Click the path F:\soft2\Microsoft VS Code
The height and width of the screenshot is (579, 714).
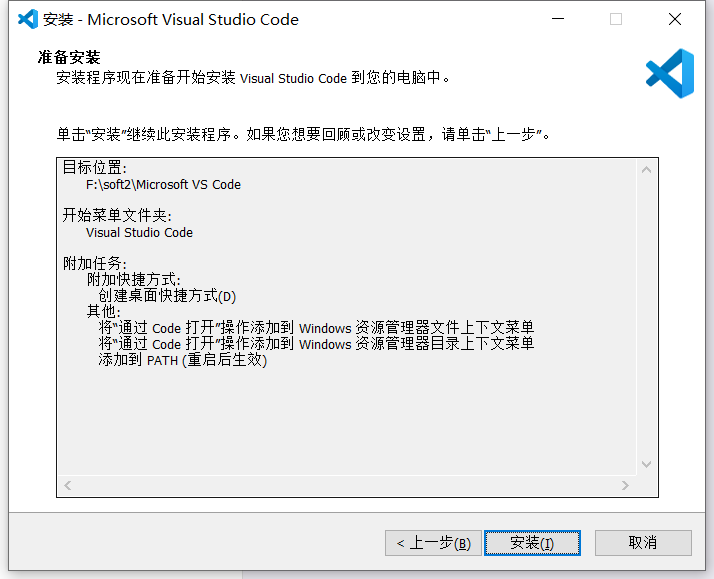coord(163,184)
